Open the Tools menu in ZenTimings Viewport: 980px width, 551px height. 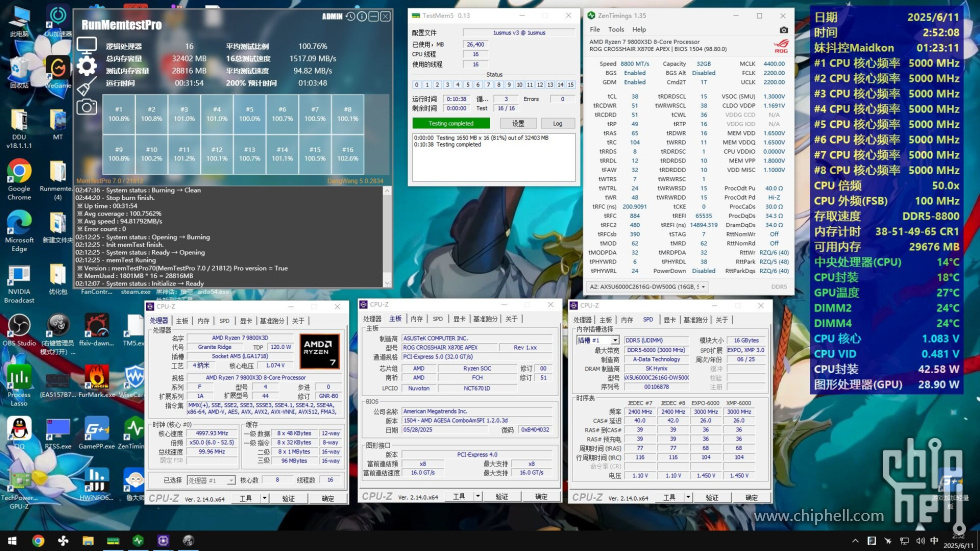click(x=616, y=29)
